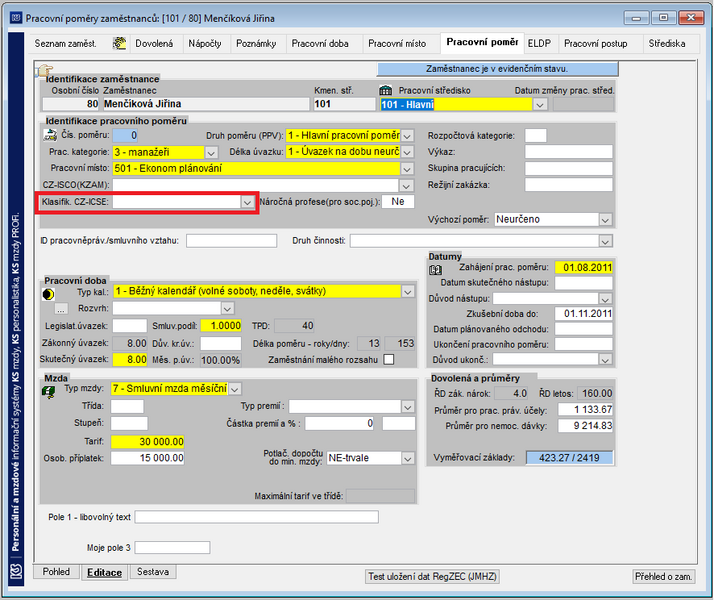This screenshot has height=600, width=714.
Task: Click the KS logo at the sidebar bottom
Action: 16,571
